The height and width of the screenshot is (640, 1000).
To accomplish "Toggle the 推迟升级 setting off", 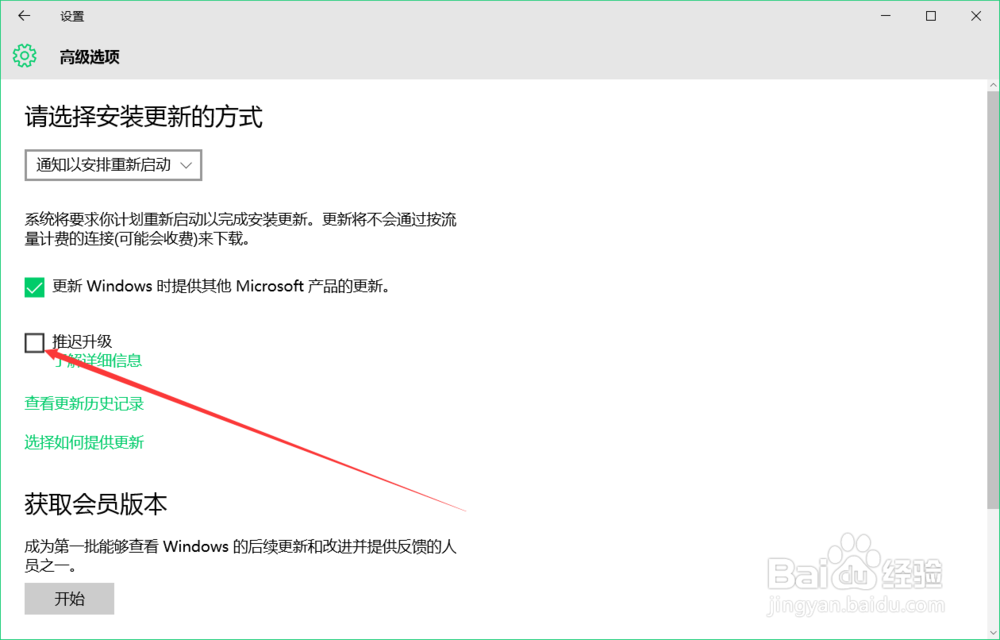I will point(33,343).
